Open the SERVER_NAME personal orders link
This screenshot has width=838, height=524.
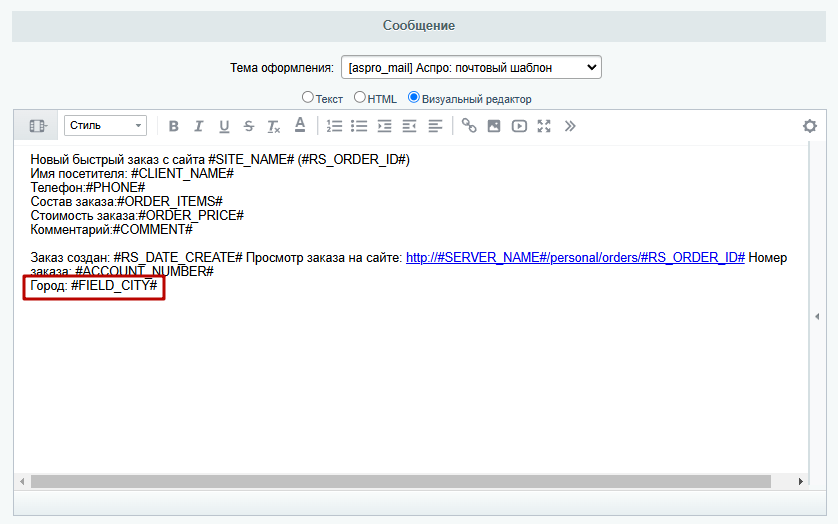point(575,258)
